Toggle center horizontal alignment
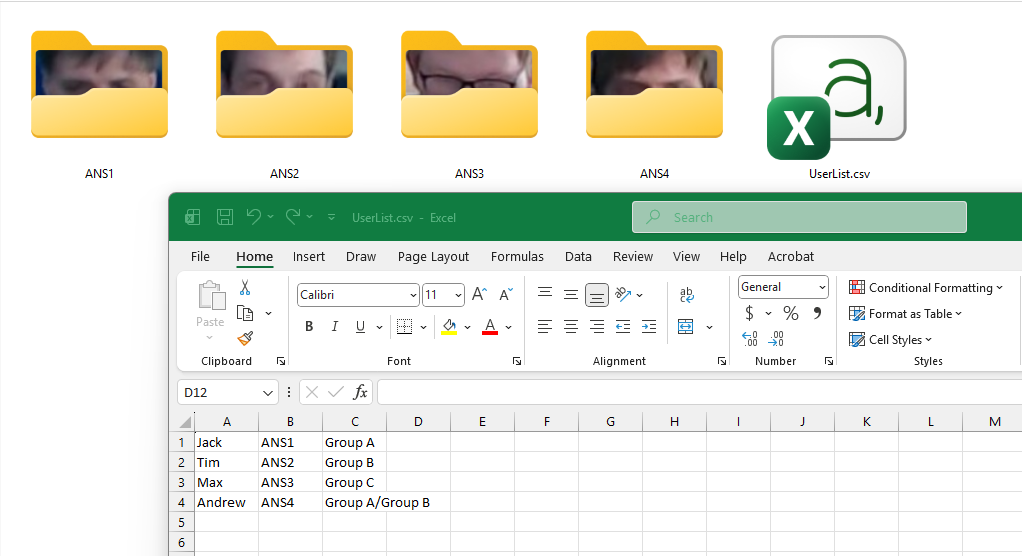The height and width of the screenshot is (556, 1022). (570, 327)
